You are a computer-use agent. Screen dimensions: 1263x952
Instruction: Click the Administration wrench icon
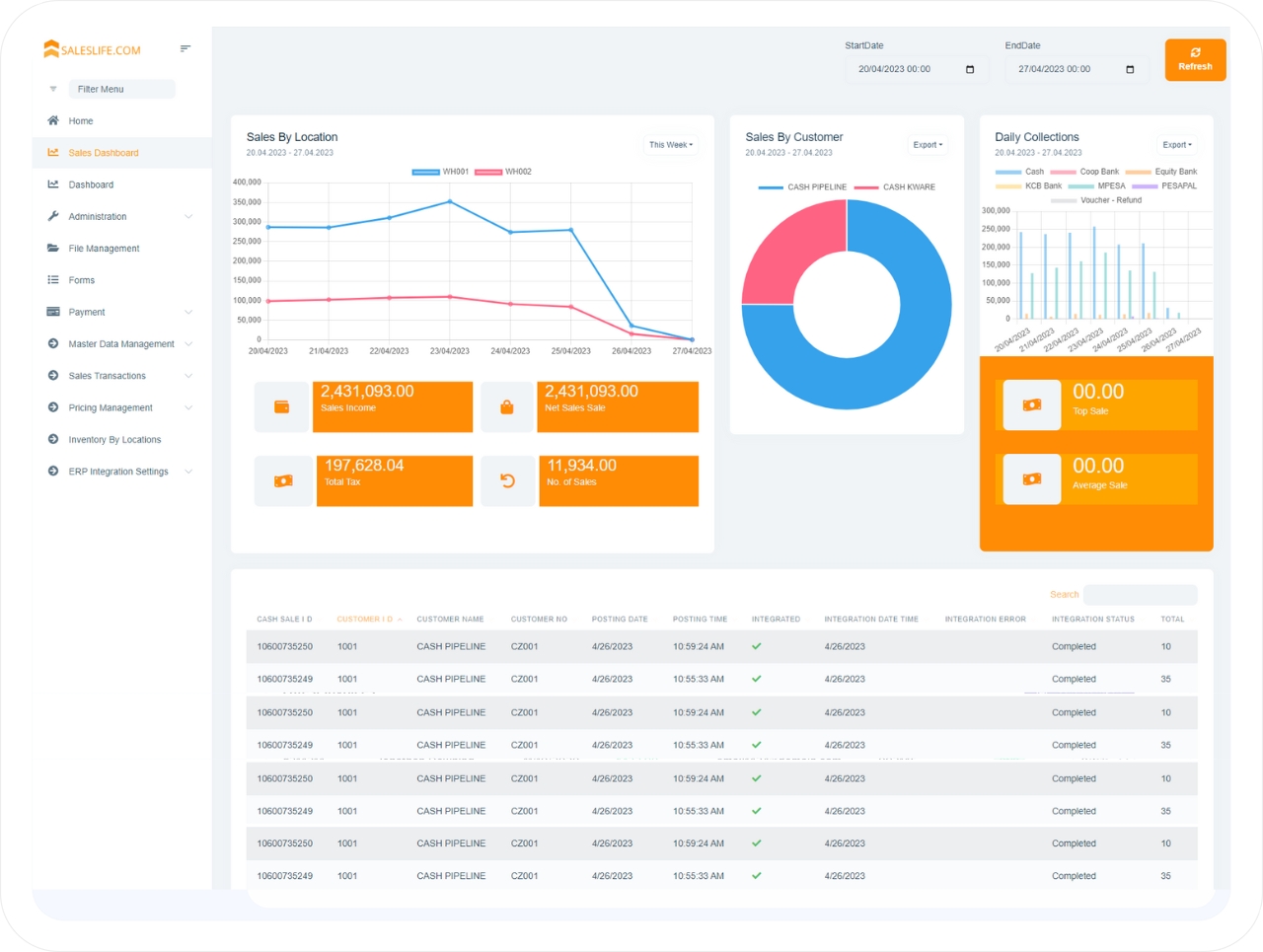[53, 216]
